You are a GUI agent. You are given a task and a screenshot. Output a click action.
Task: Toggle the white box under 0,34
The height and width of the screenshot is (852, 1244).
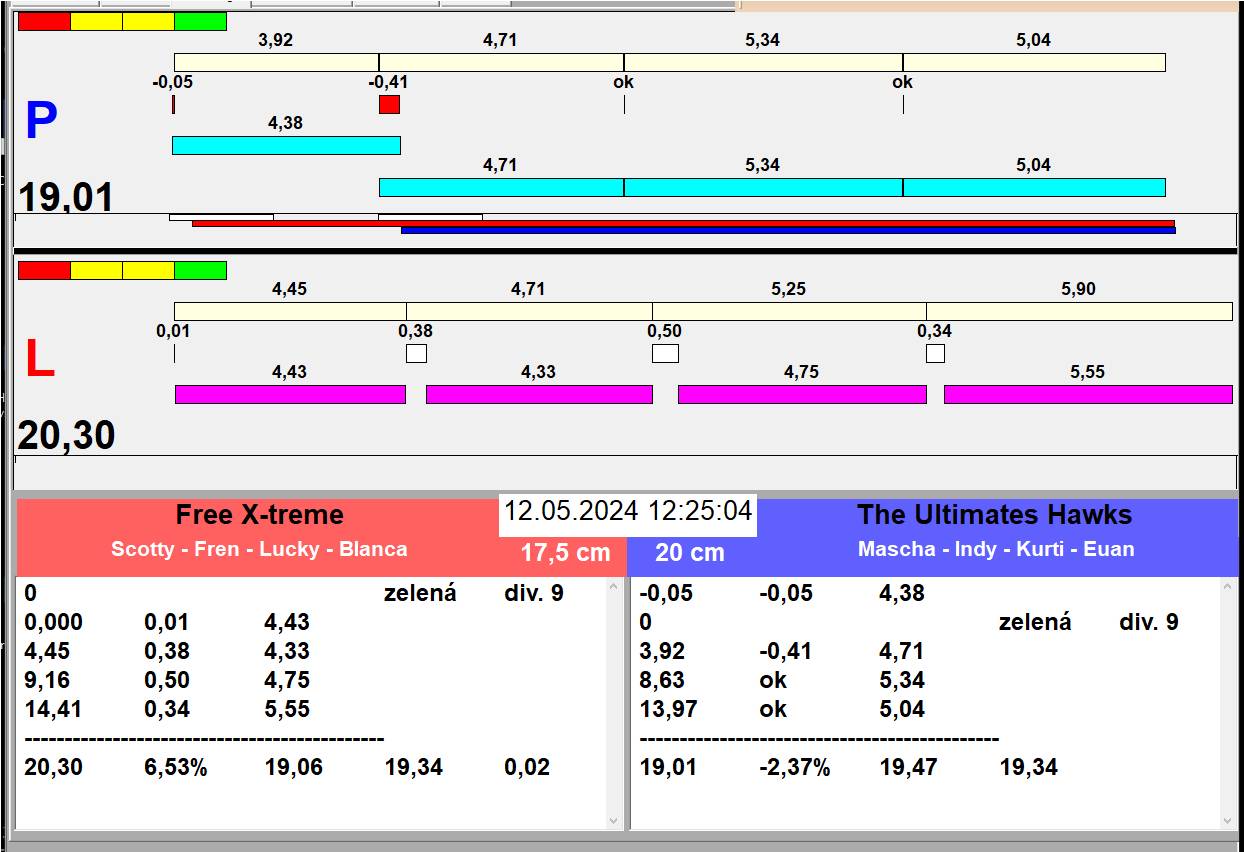pyautogui.click(x=935, y=353)
